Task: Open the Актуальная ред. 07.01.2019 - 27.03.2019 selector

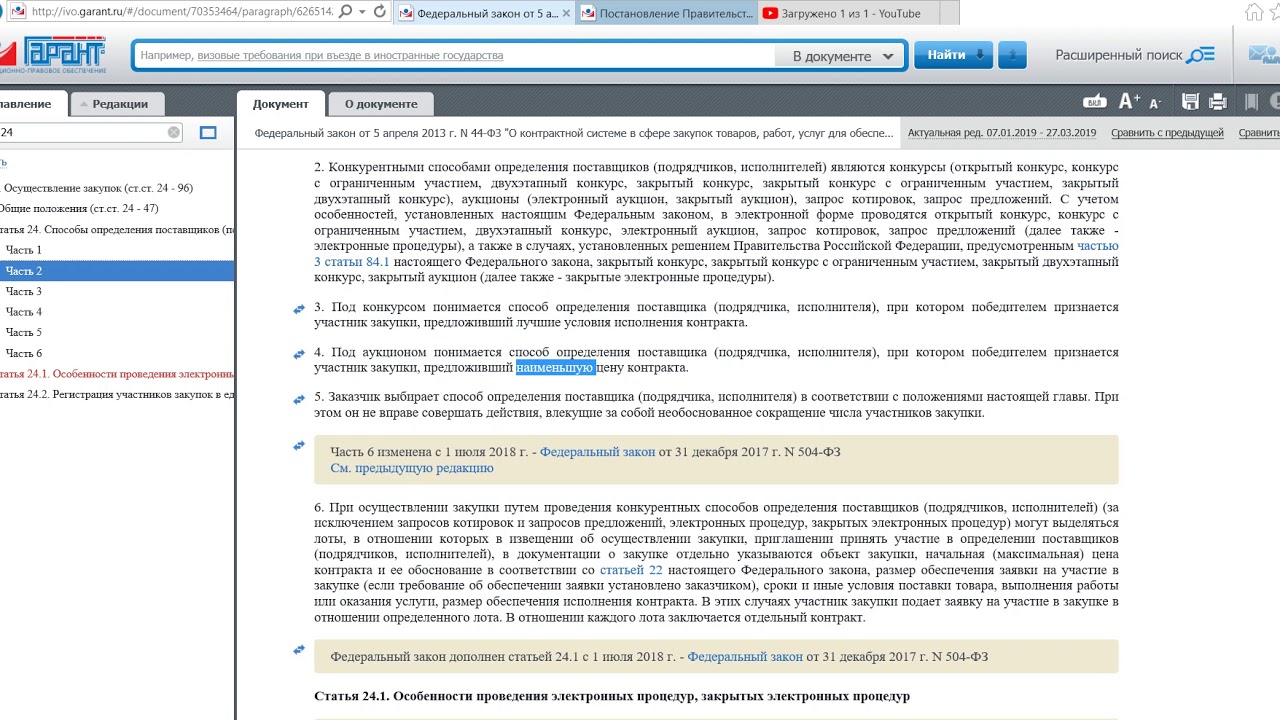Action: click(1002, 132)
